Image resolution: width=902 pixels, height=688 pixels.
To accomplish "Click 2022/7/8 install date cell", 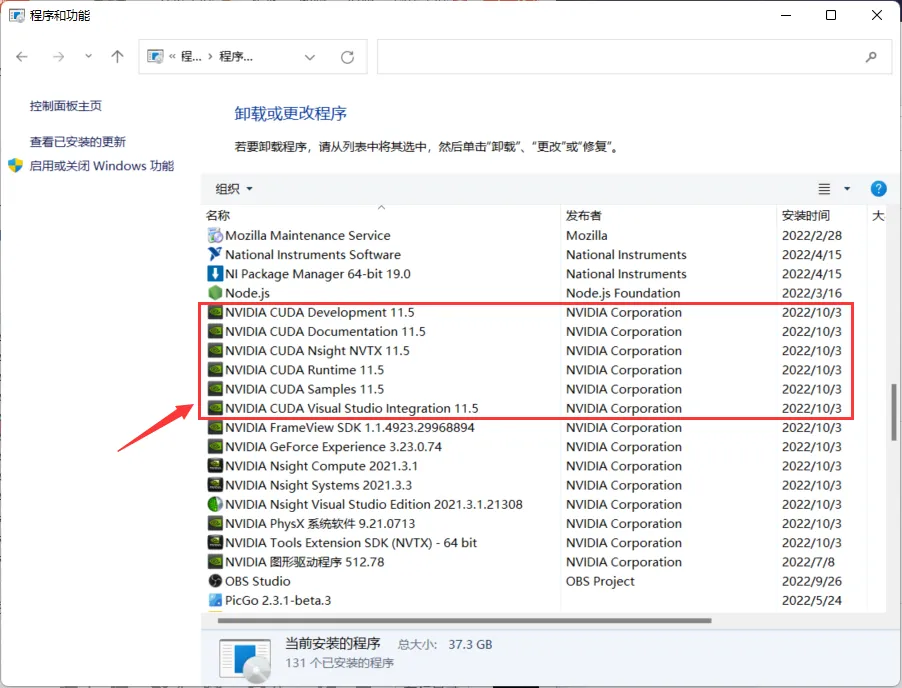I will (808, 562).
